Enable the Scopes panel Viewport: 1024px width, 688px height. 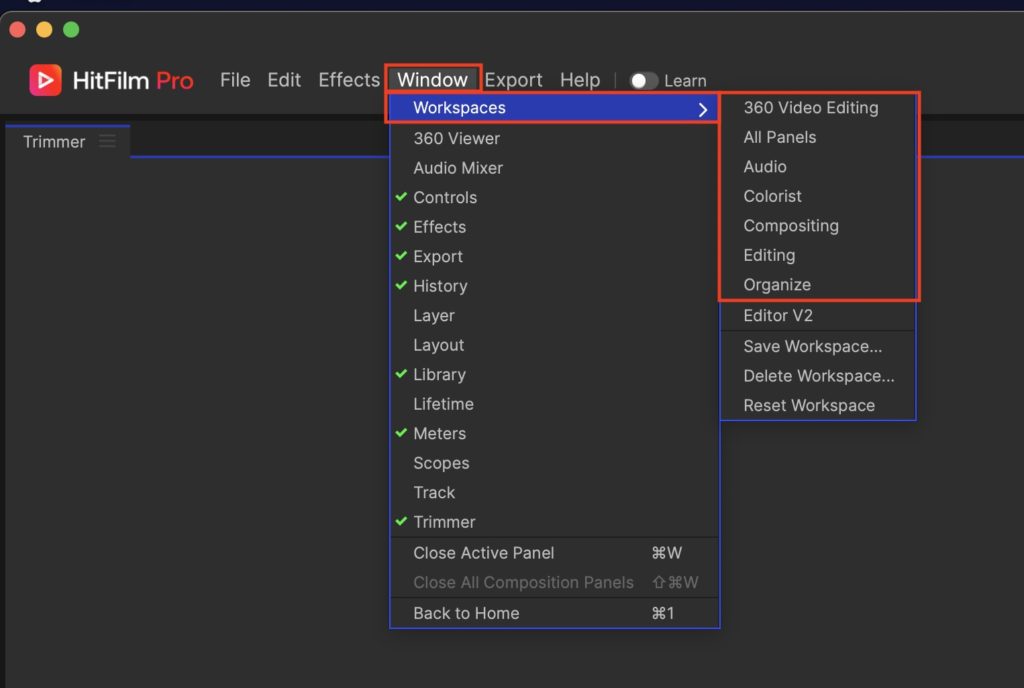554,463
